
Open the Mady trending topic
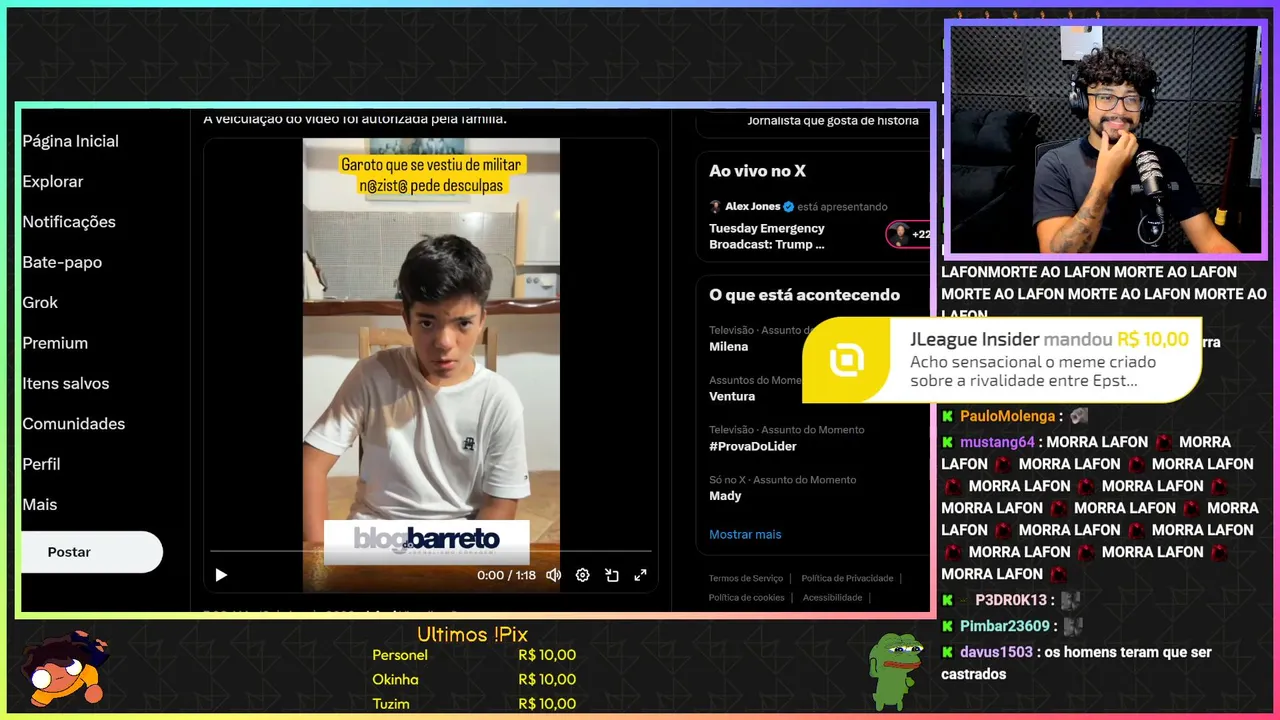point(725,496)
